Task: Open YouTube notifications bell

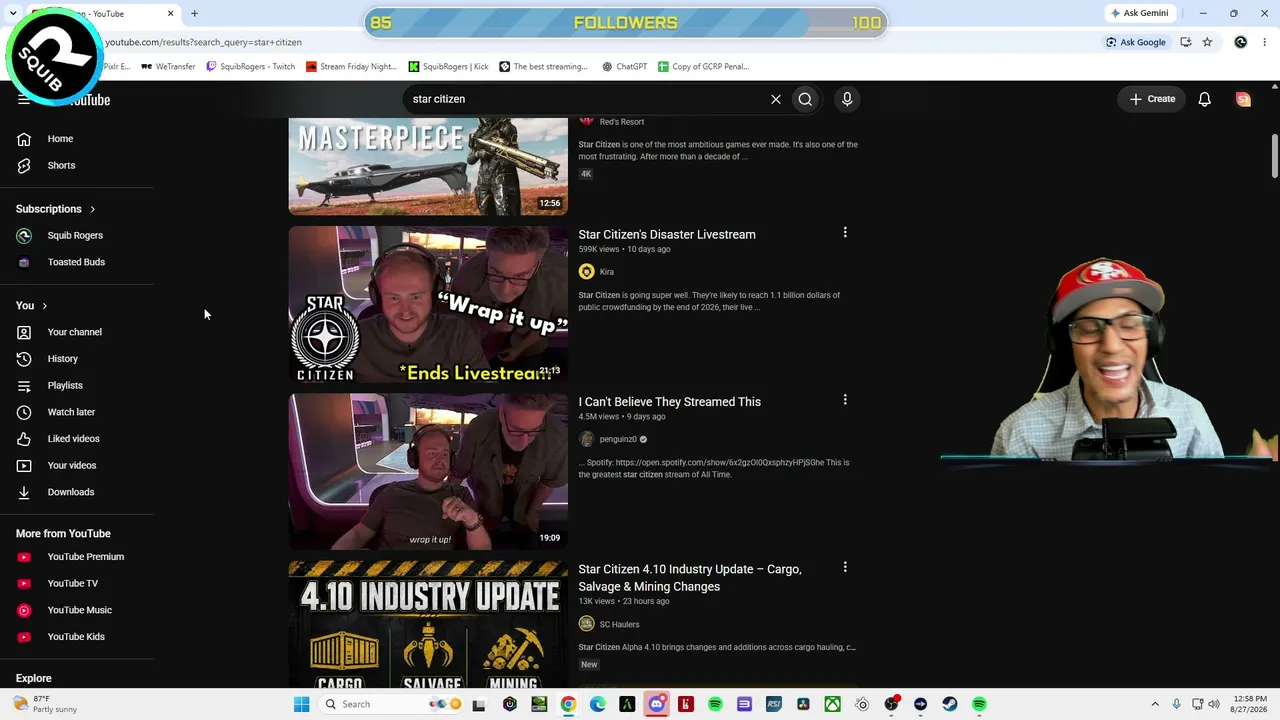Action: 1205,99
